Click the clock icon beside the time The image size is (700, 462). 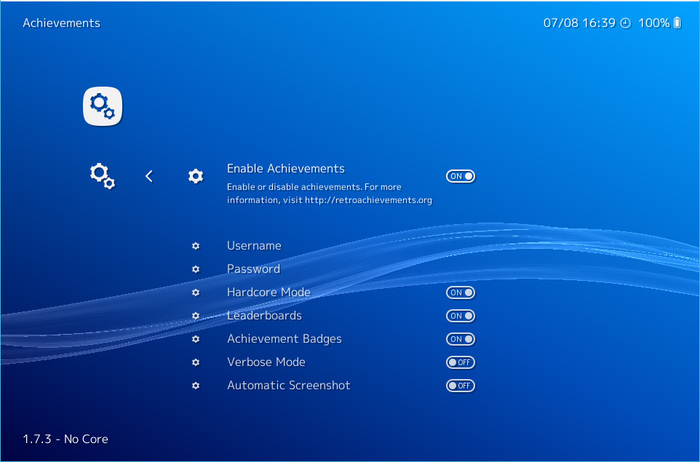[626, 23]
